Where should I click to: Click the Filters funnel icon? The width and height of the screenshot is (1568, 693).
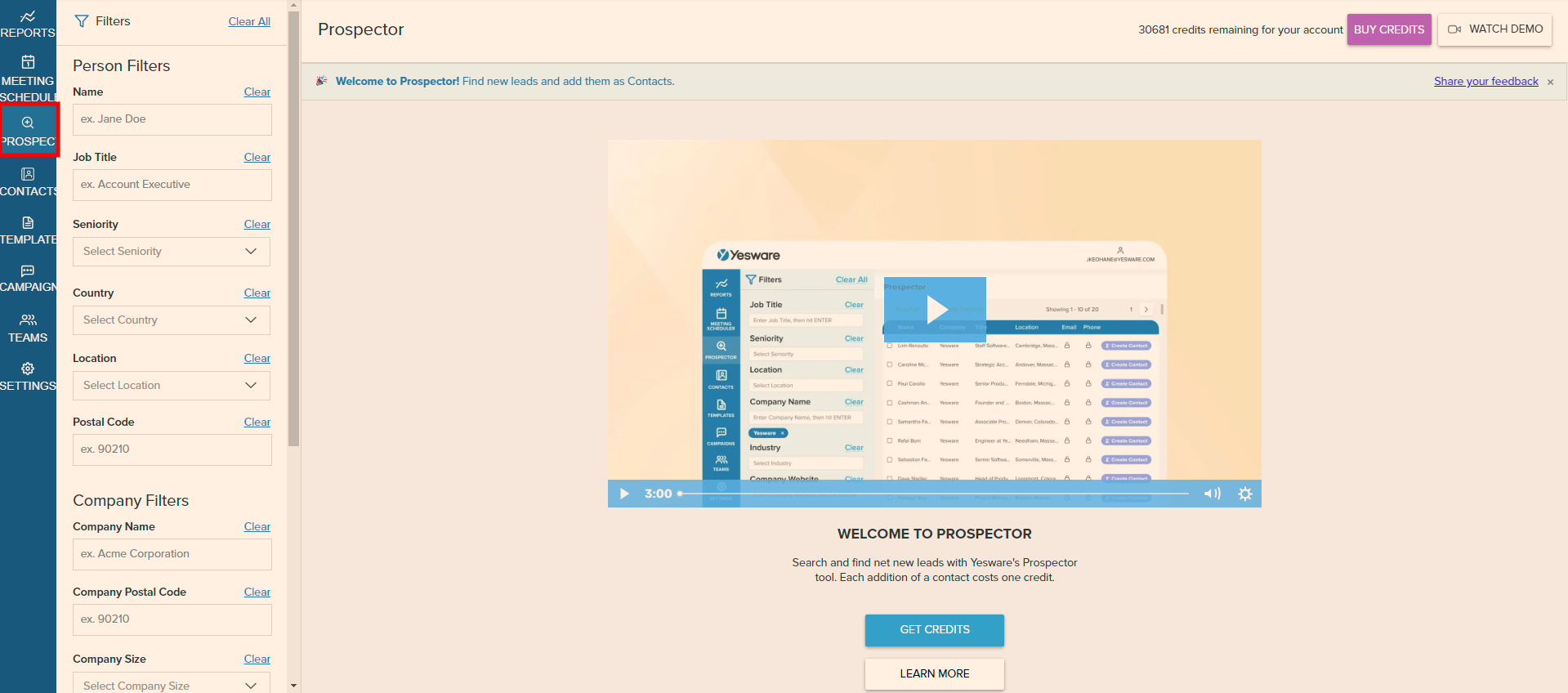[x=82, y=21]
